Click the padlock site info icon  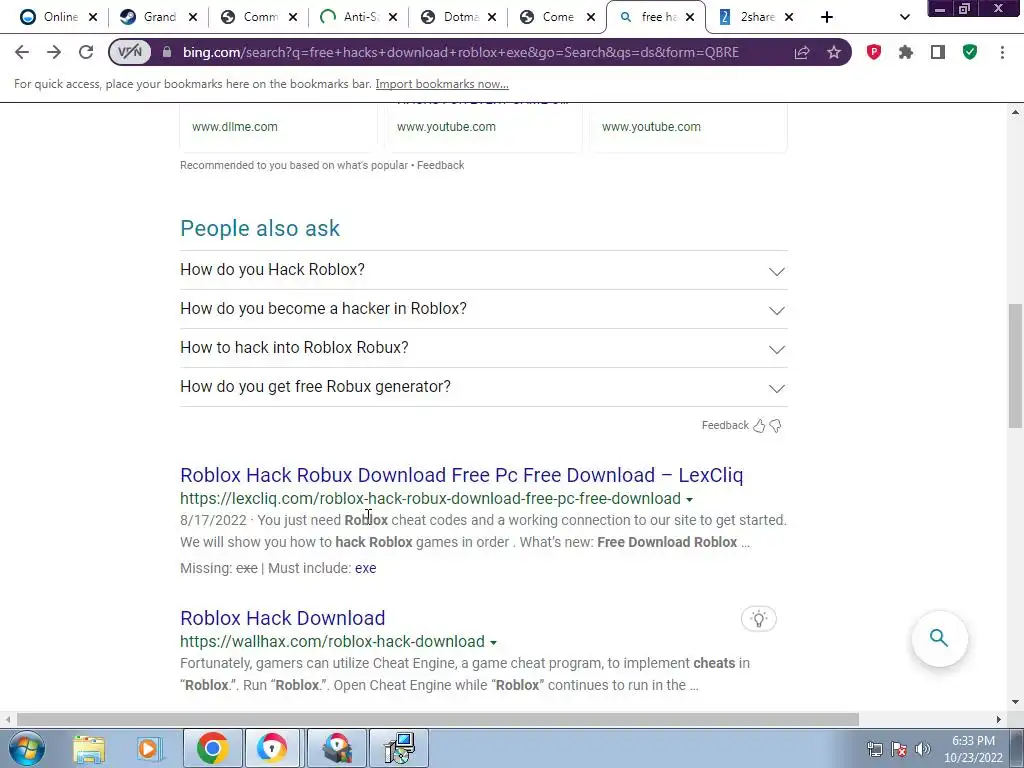[x=167, y=52]
